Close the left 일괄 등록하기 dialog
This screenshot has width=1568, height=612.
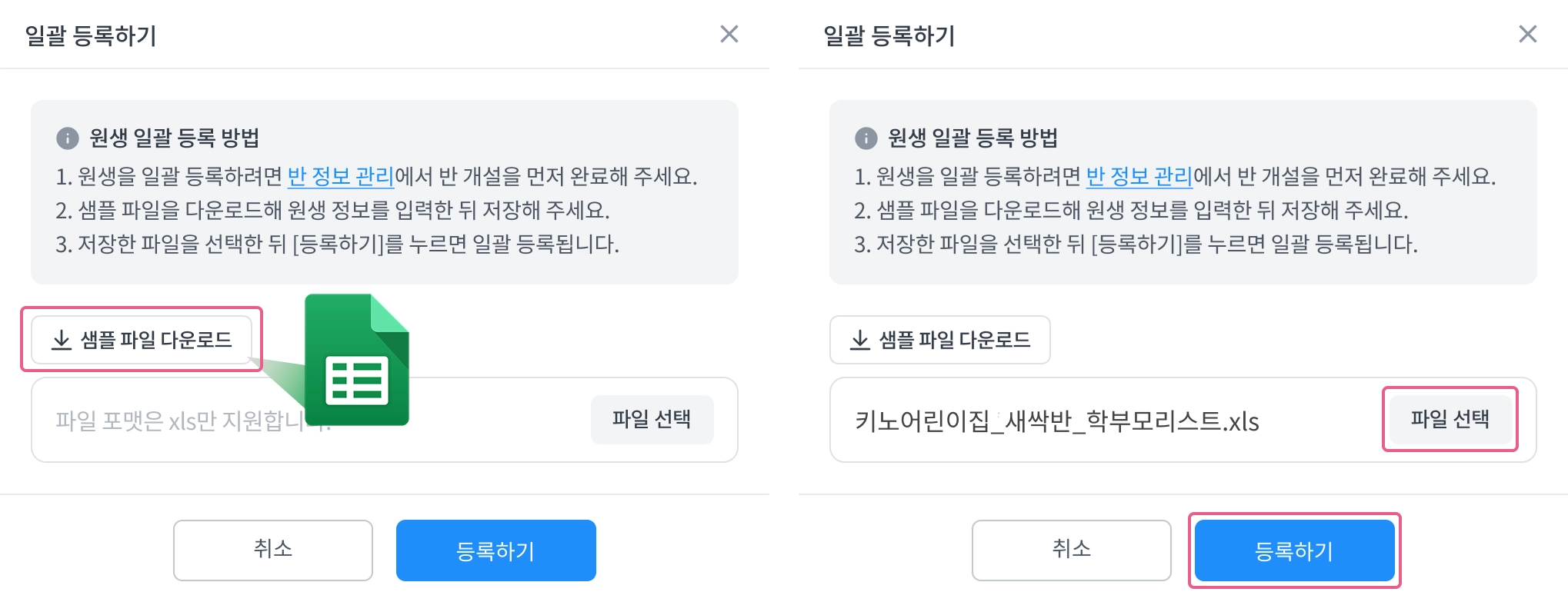tap(729, 34)
